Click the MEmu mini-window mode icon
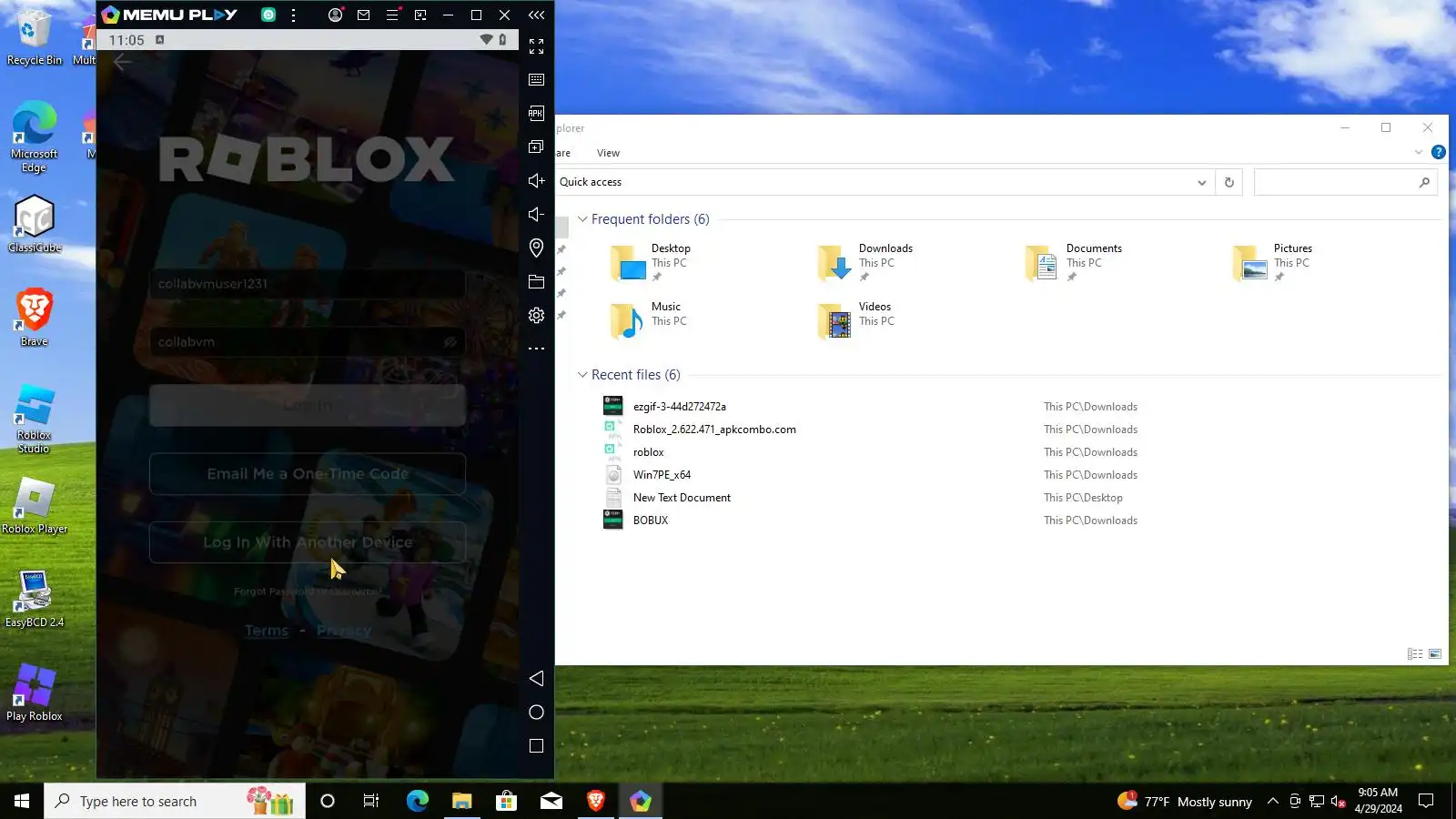Image resolution: width=1456 pixels, height=819 pixels. click(420, 15)
